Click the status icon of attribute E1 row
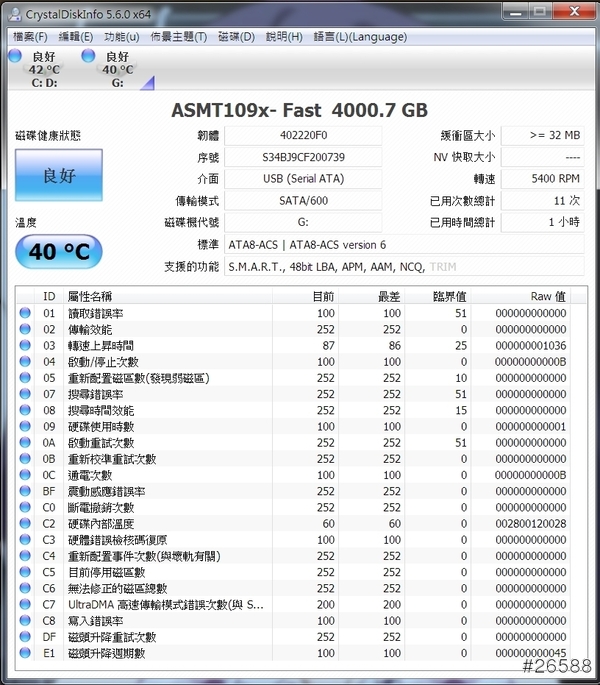The width and height of the screenshot is (600, 685). tap(26, 653)
